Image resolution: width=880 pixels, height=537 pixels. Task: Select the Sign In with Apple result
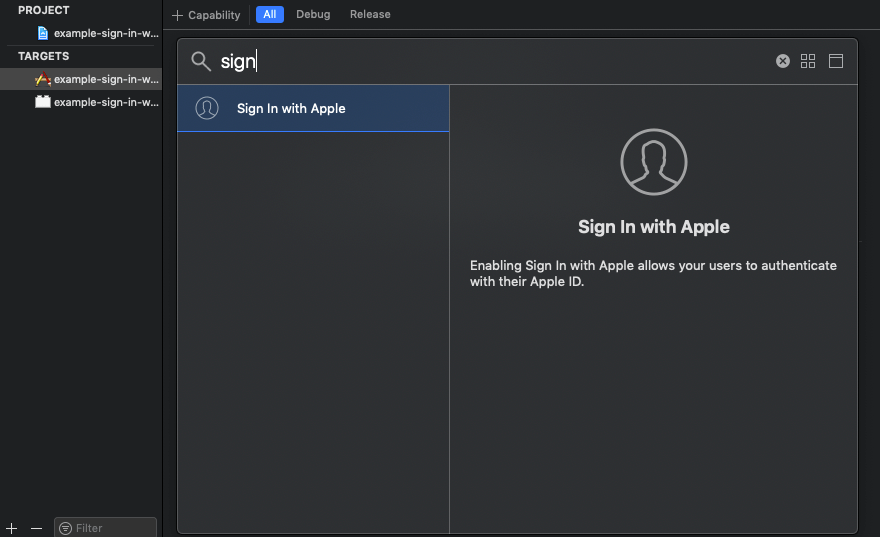coord(313,108)
